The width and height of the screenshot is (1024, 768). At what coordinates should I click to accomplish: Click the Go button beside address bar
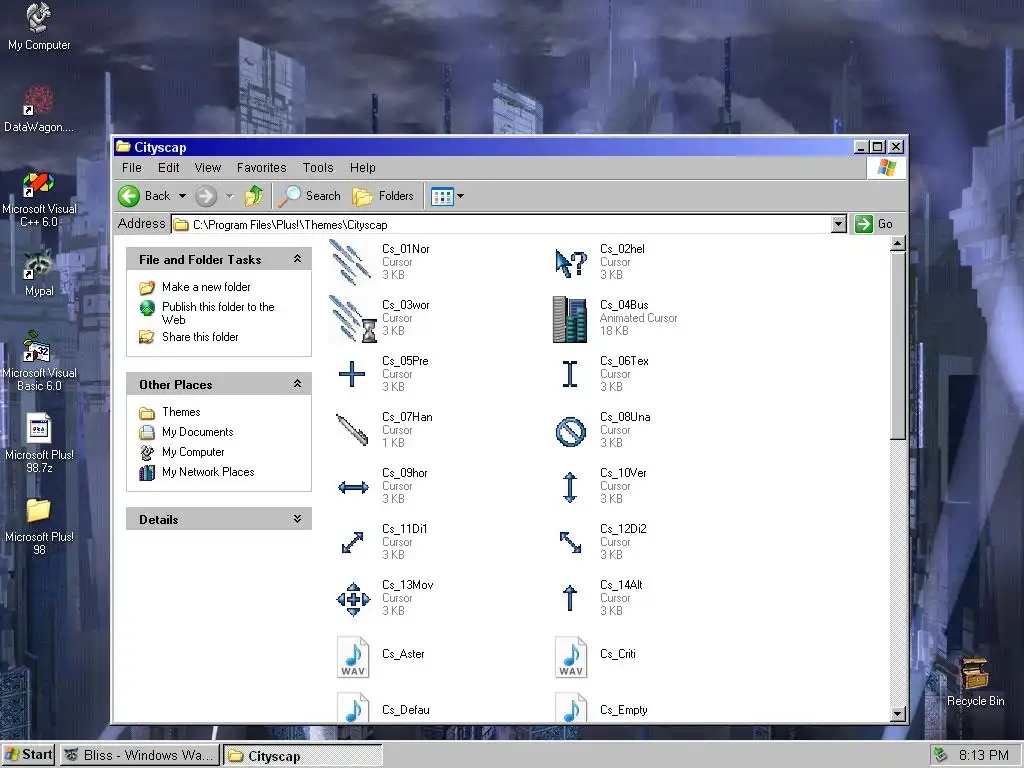(x=874, y=224)
